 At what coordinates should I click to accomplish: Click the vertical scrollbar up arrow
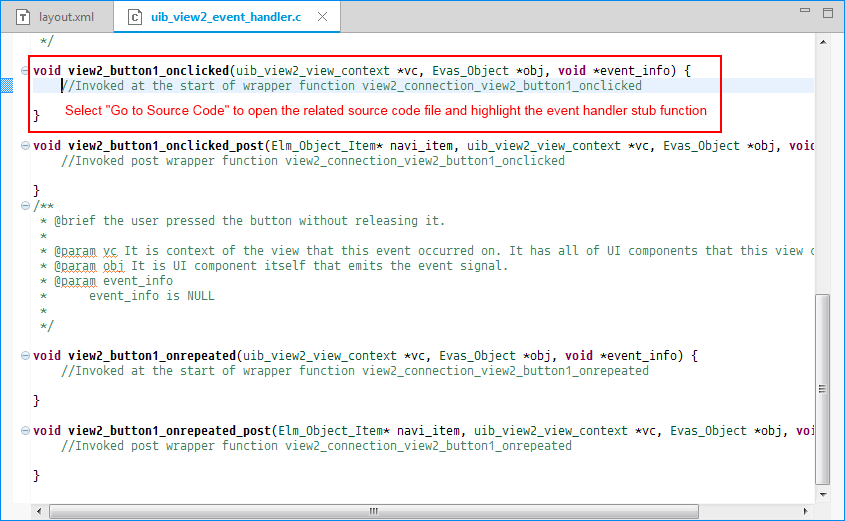coord(822,42)
